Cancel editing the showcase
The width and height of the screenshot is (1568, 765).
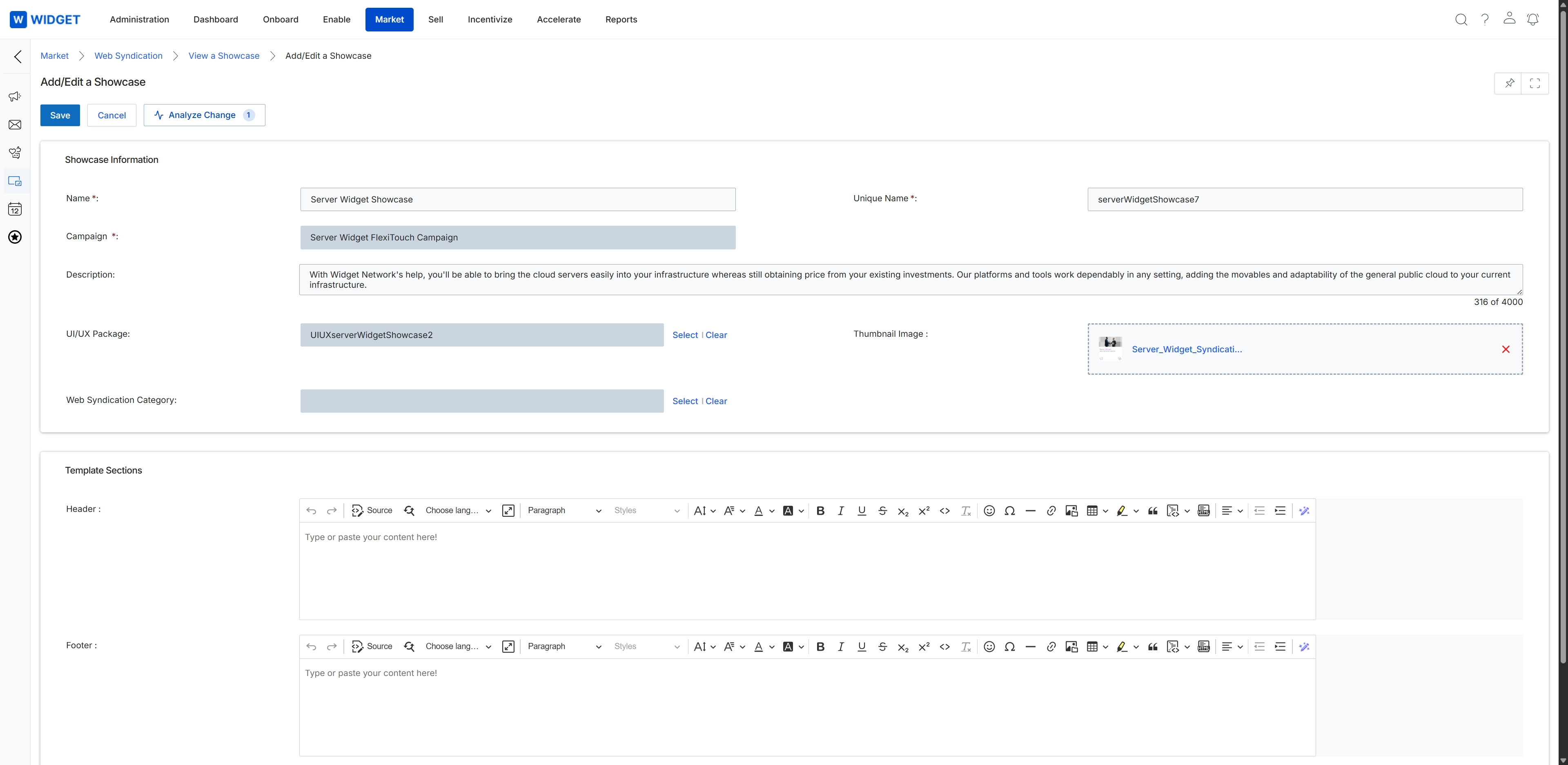[x=111, y=115]
